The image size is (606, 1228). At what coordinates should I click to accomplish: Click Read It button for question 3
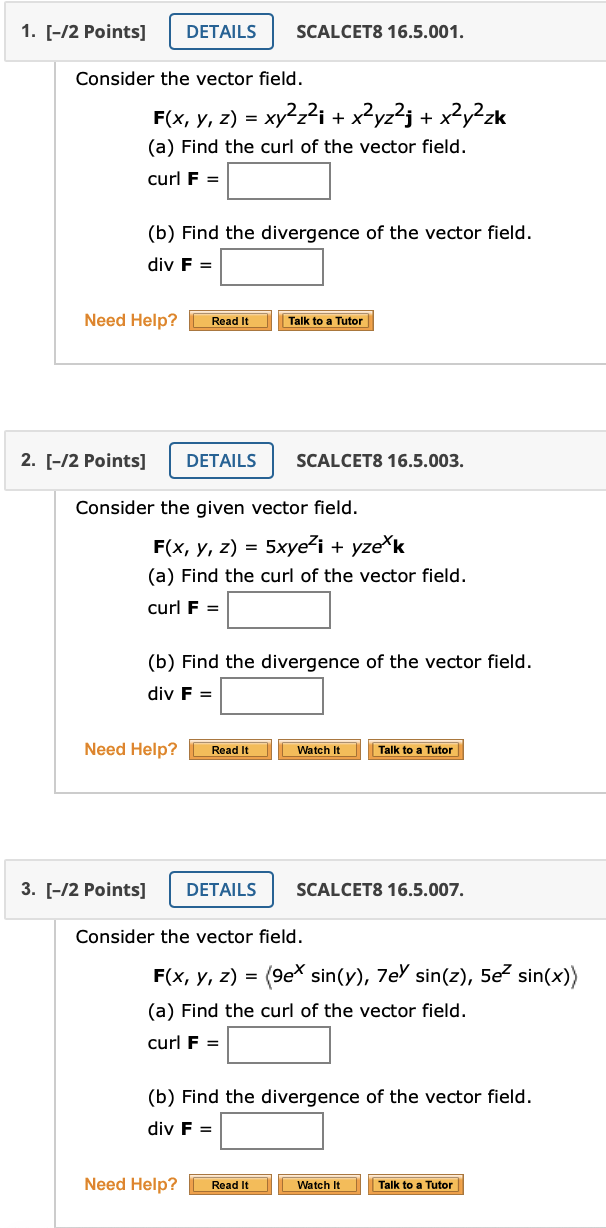point(230,1184)
